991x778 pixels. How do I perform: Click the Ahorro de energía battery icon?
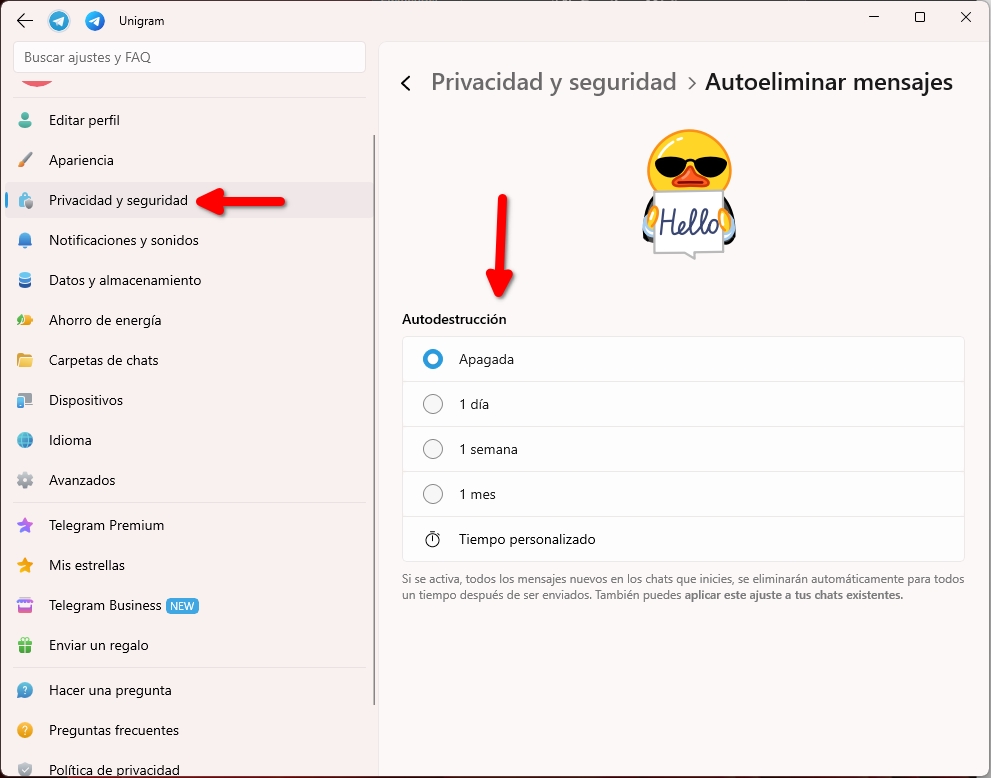(25, 320)
